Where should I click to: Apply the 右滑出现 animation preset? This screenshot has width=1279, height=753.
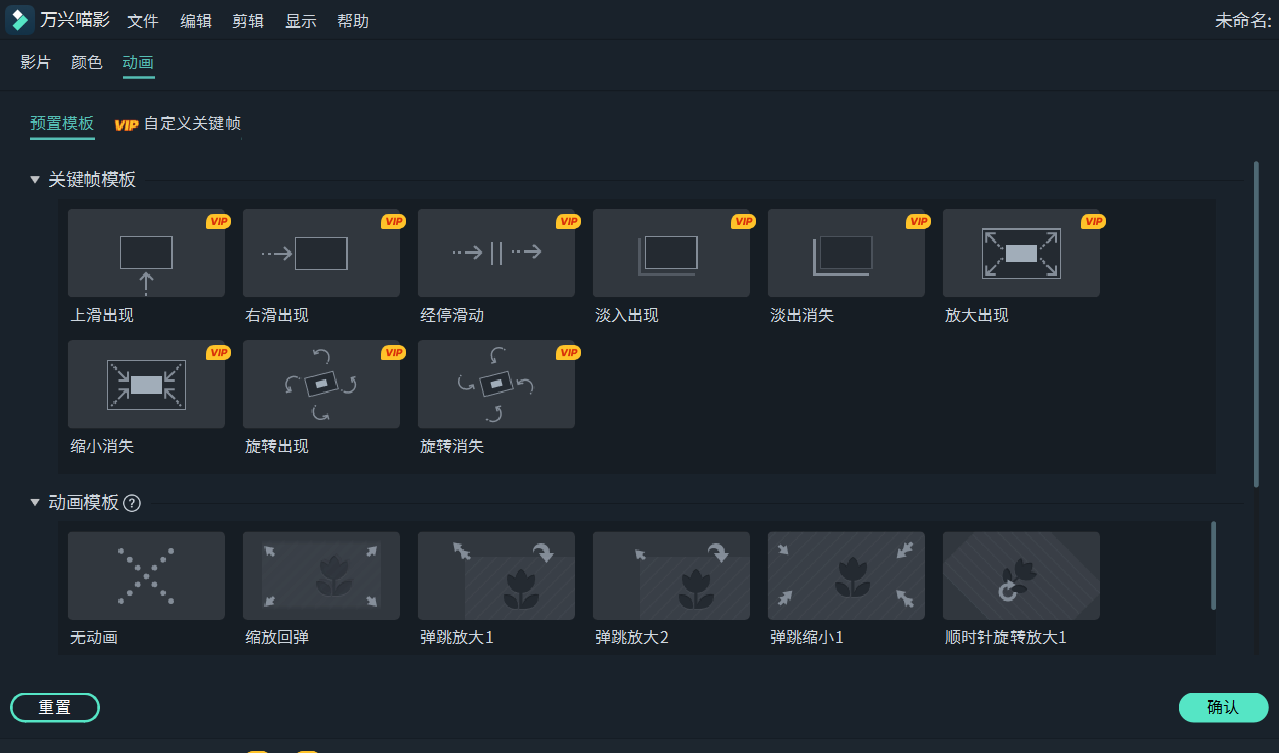point(321,253)
